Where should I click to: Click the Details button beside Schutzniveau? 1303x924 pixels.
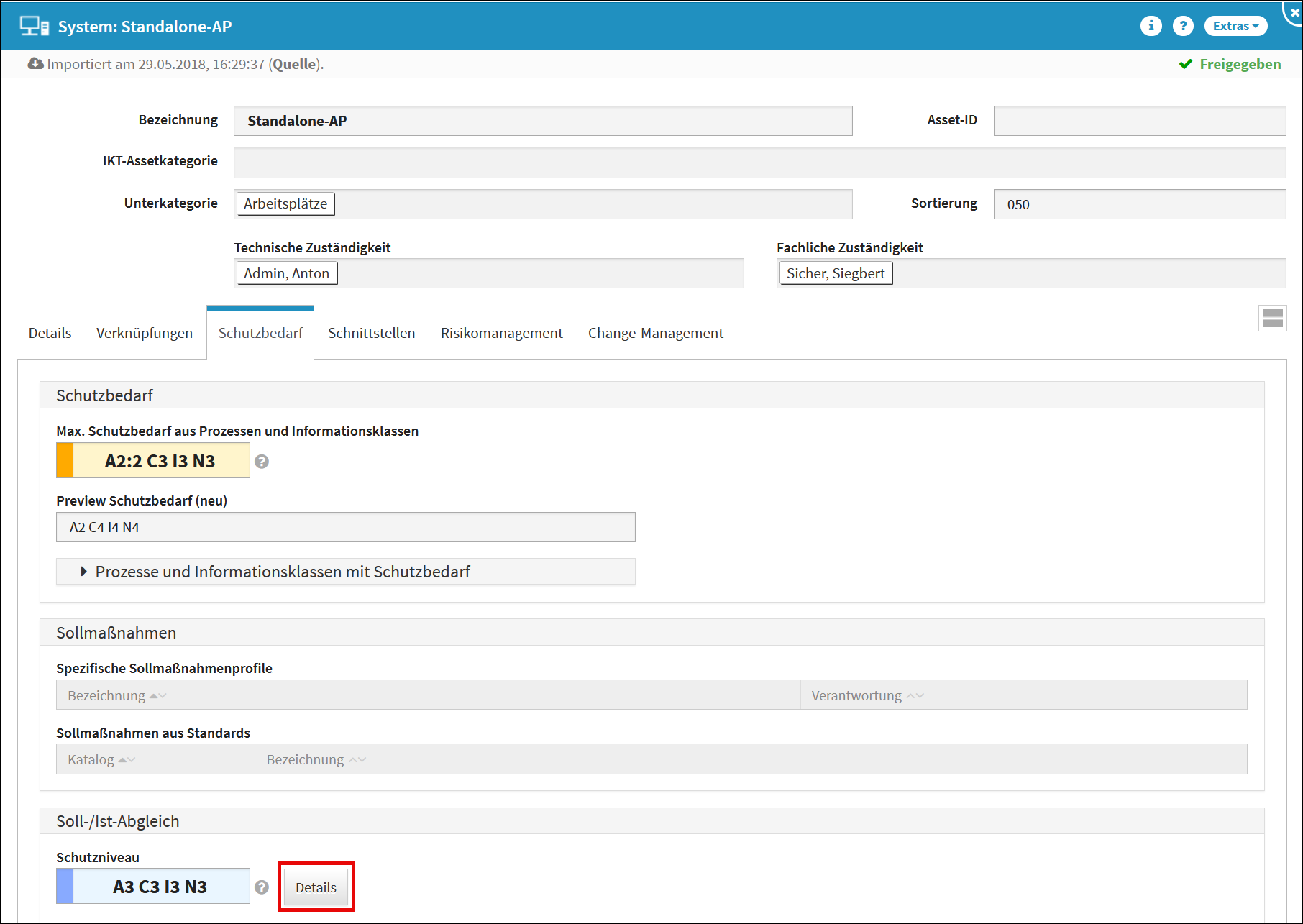[316, 887]
